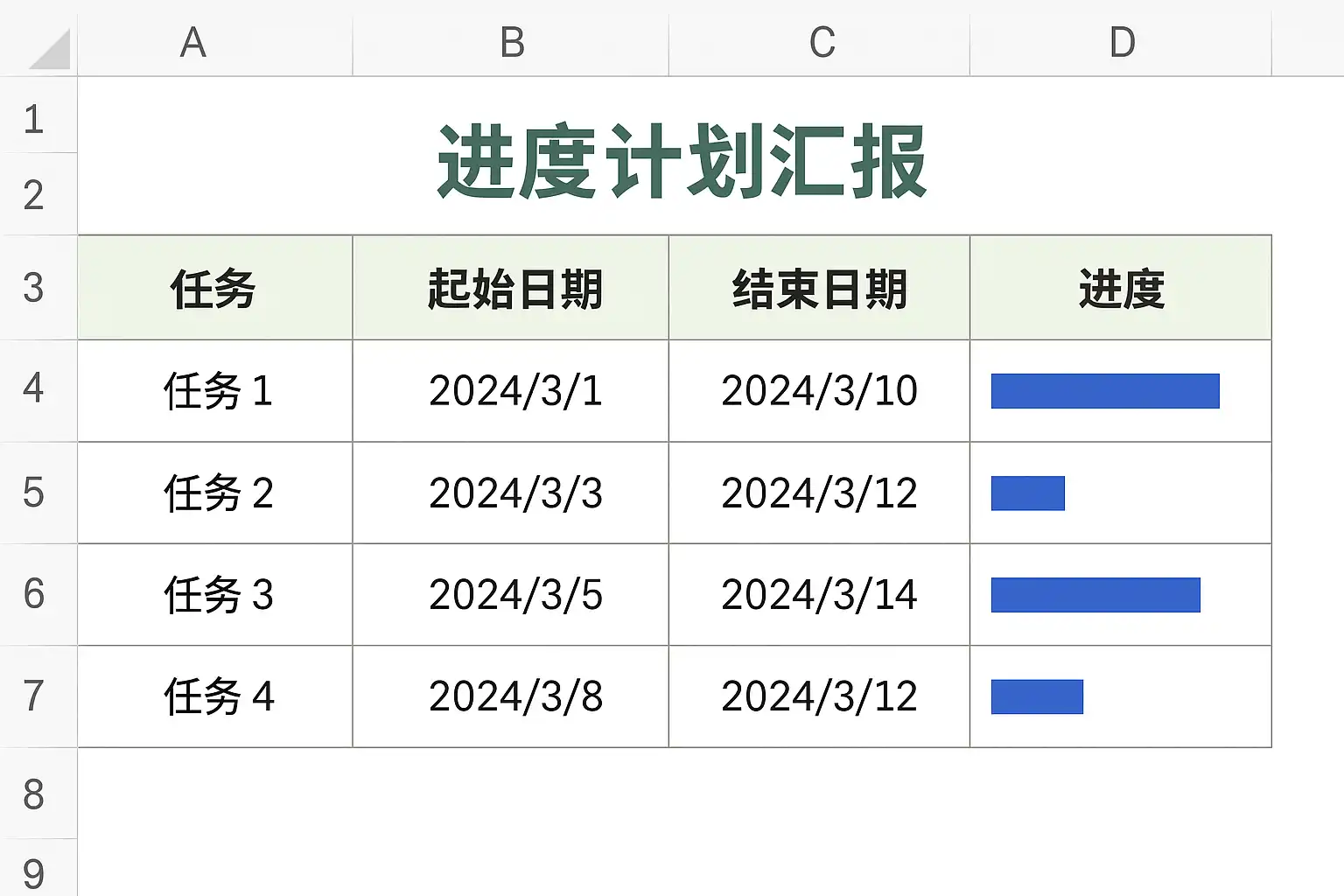1344x896 pixels.
Task: Click the 结束日期 header cell
Action: pos(820,289)
